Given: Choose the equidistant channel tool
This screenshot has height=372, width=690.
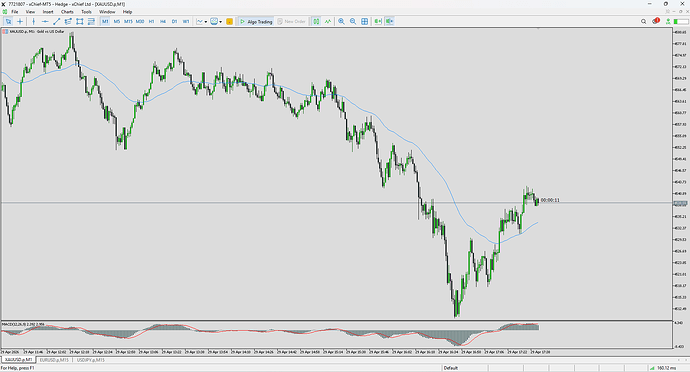Looking at the screenshot, I should coord(68,21).
